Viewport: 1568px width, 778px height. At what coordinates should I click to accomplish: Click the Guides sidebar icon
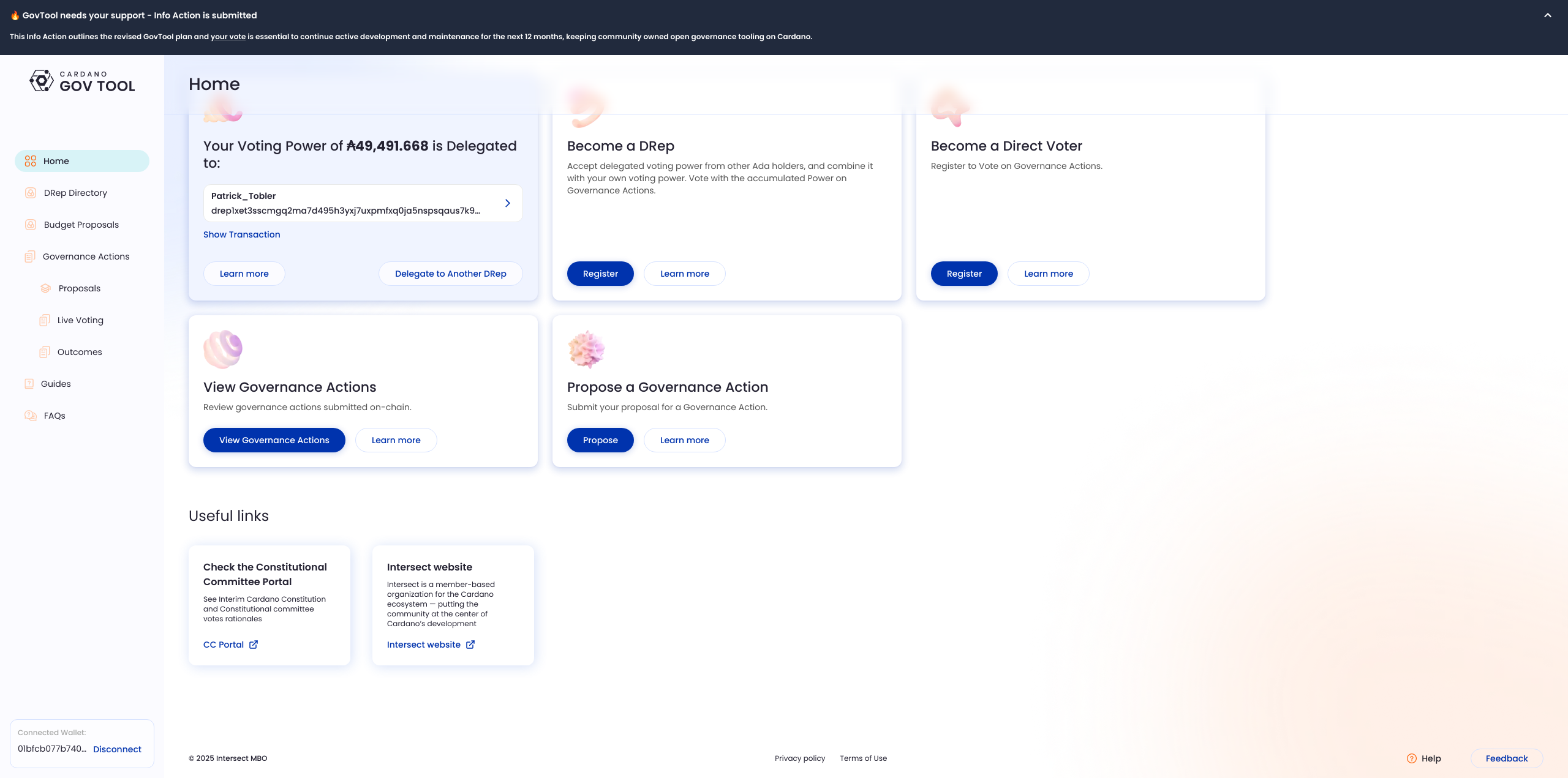coord(29,384)
